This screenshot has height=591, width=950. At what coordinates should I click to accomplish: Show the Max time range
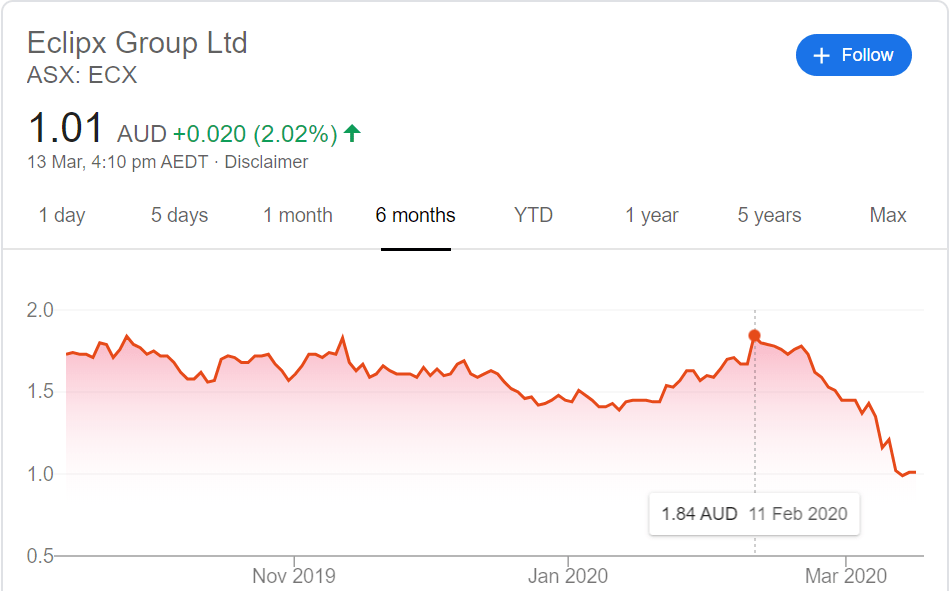(888, 215)
